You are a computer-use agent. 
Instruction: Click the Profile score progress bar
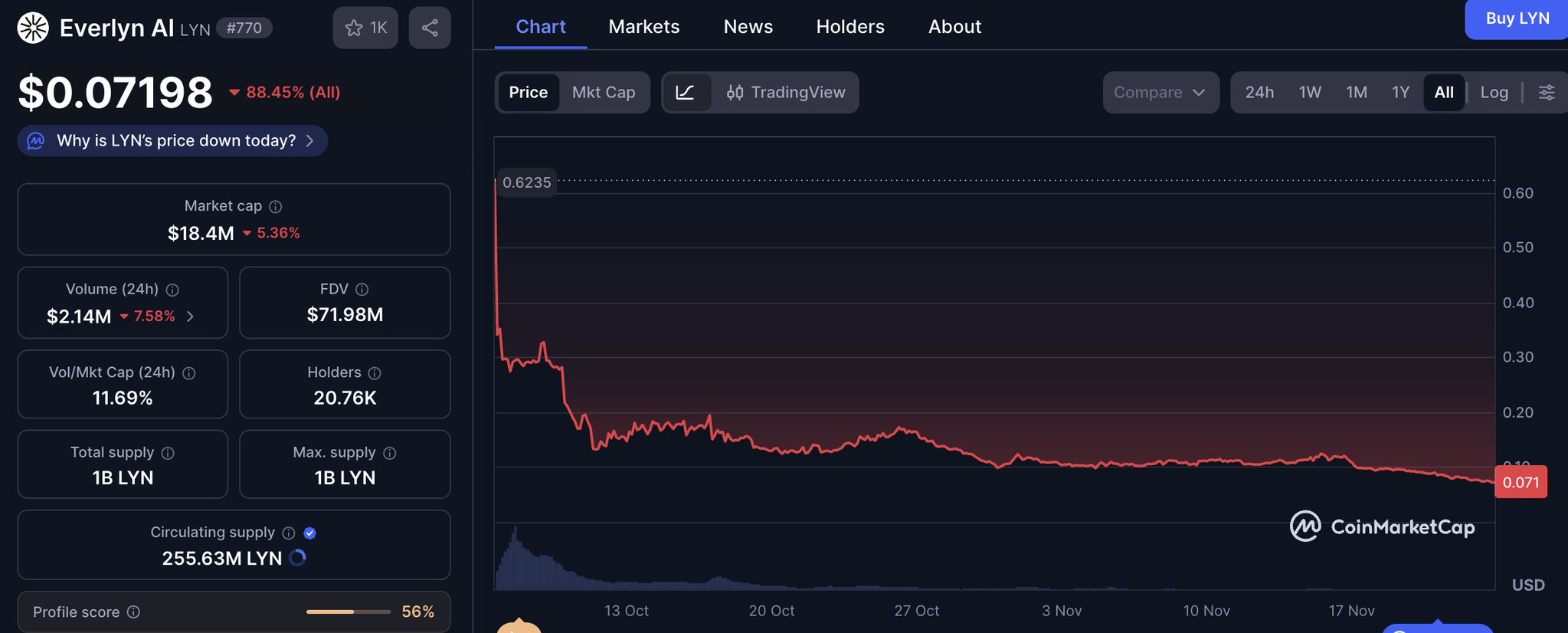pyautogui.click(x=348, y=612)
